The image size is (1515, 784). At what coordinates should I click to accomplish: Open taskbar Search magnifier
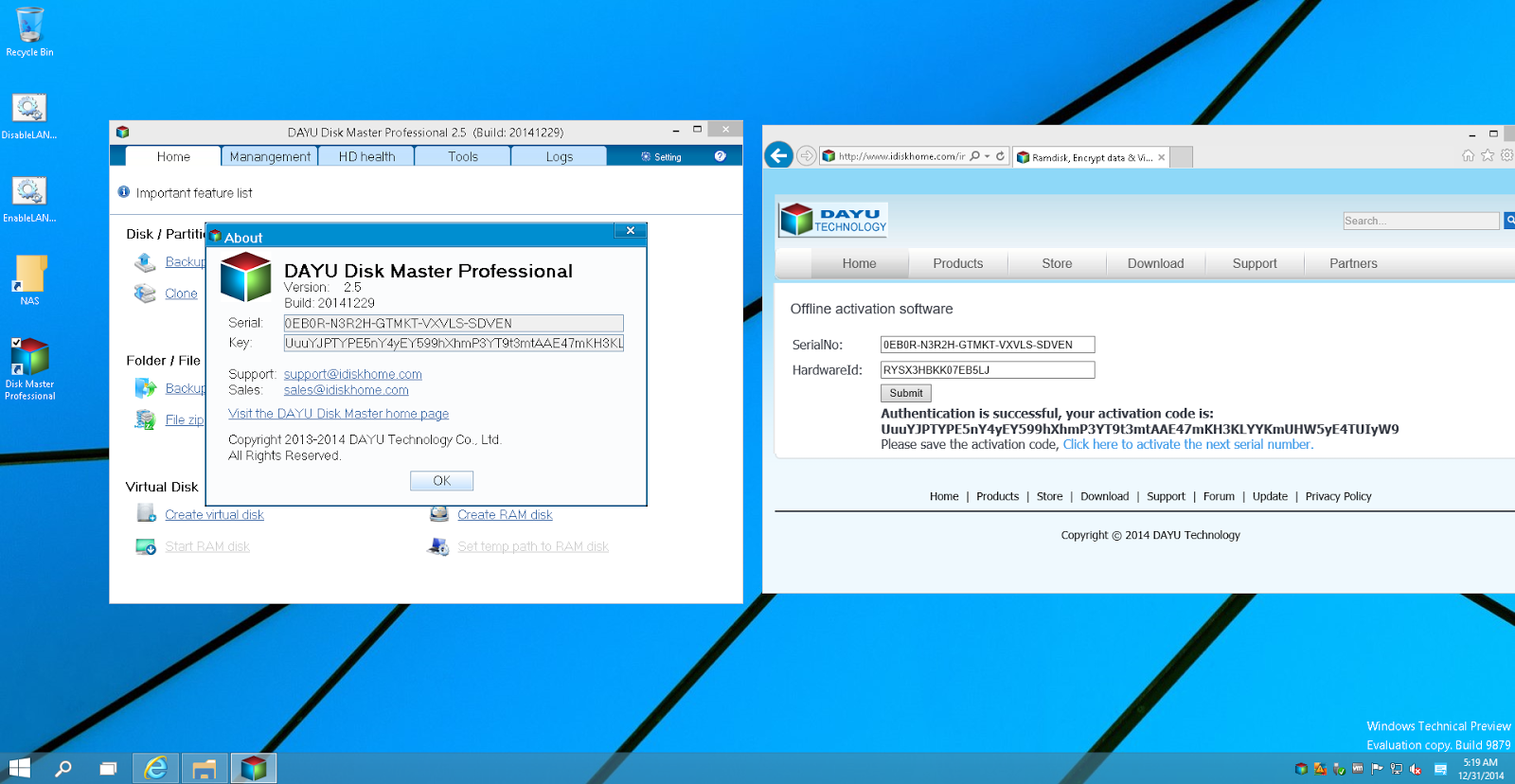pos(63,768)
